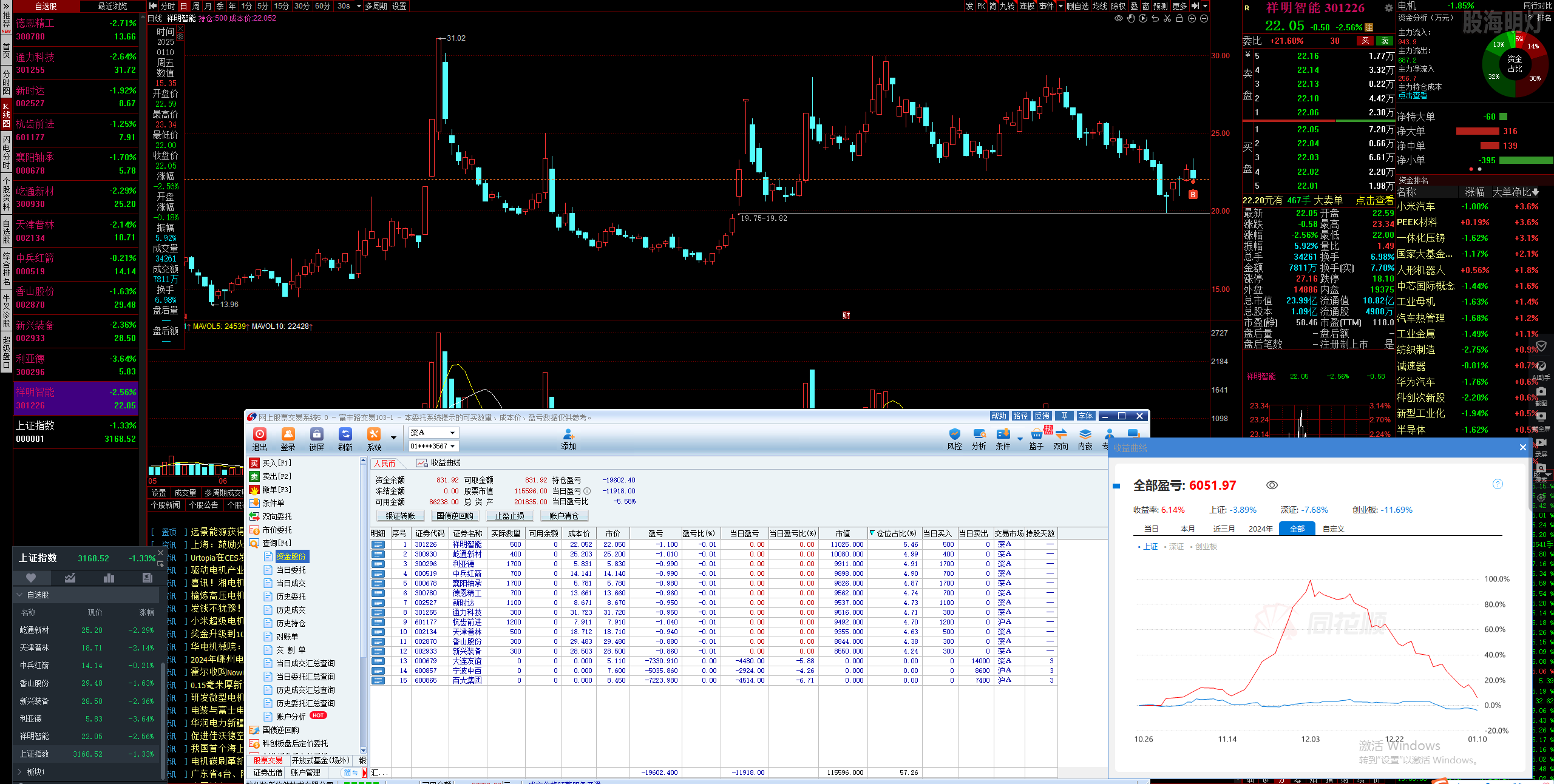Click the 内嵌 embed window icon
Image resolution: width=1554 pixels, height=784 pixels.
click(x=1085, y=439)
